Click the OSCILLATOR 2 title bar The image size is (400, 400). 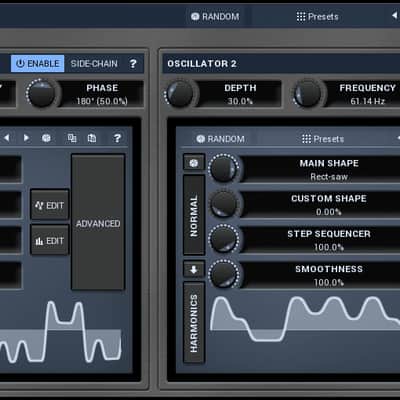(x=281, y=63)
